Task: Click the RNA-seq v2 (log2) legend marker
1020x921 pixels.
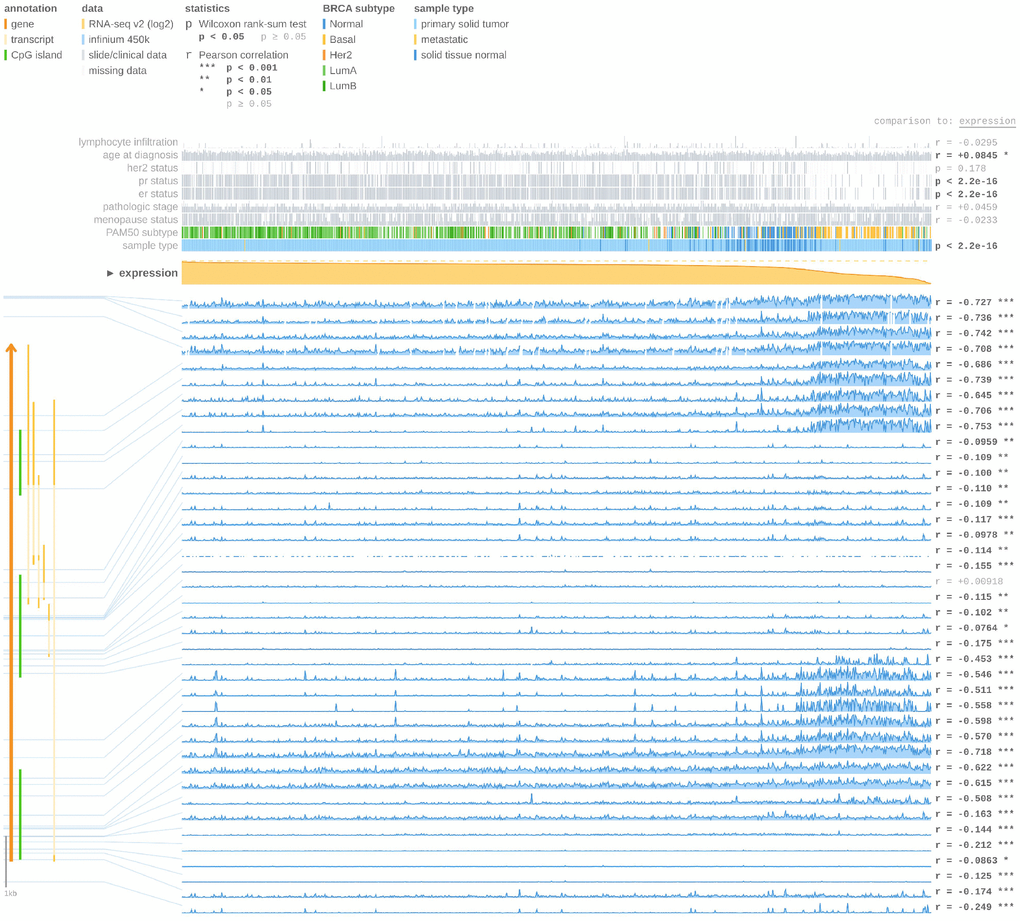Action: [84, 23]
